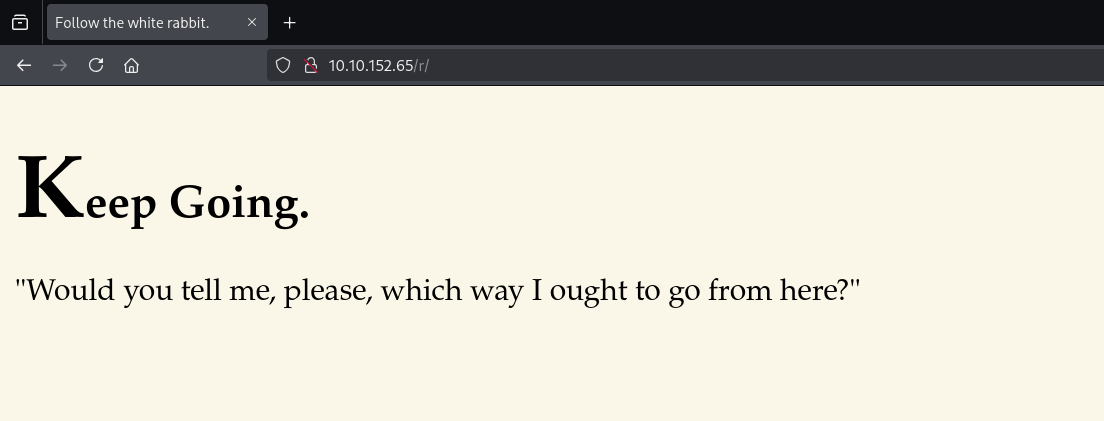
Task: Open a new tab with the plus icon
Action: (x=290, y=22)
